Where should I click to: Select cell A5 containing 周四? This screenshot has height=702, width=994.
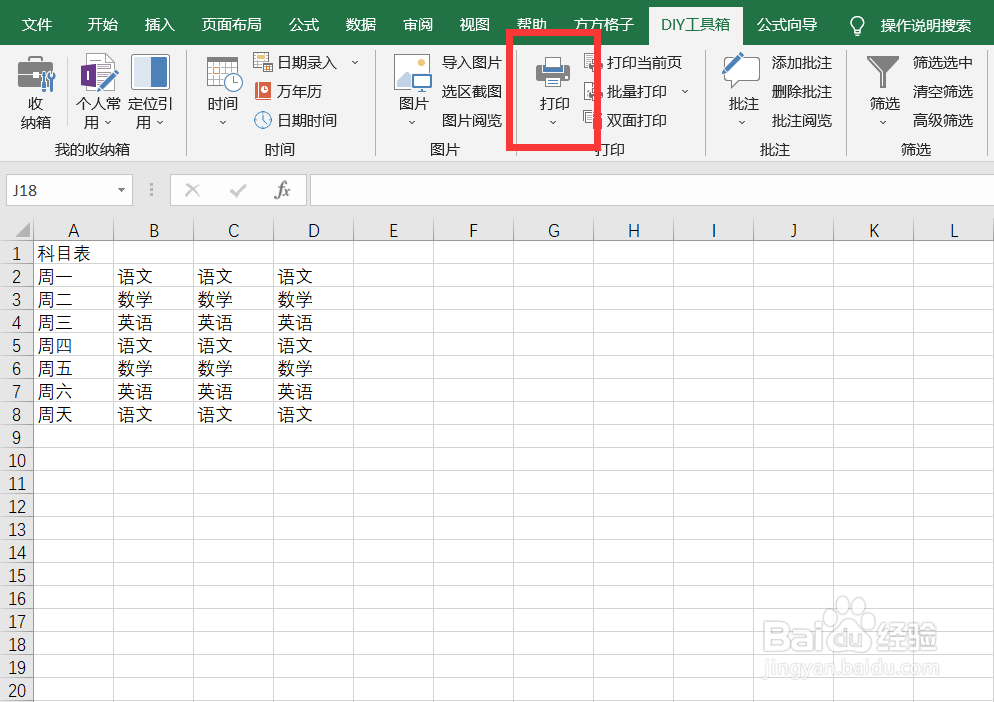tap(74, 345)
